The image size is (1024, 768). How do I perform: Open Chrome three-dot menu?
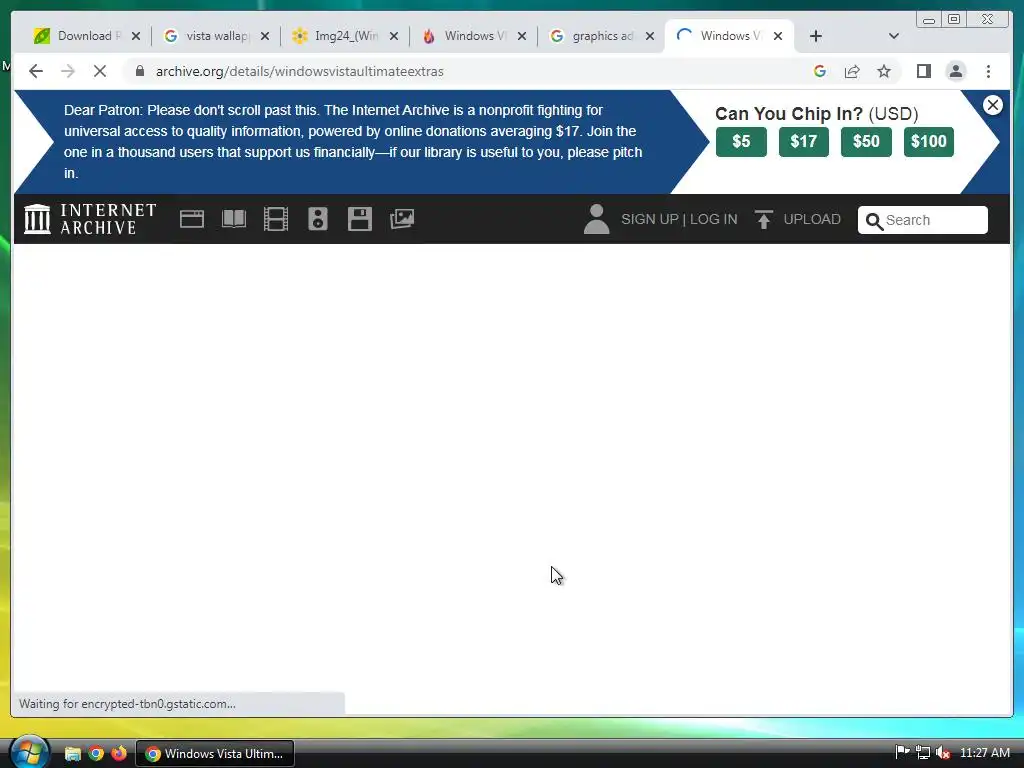point(988,71)
